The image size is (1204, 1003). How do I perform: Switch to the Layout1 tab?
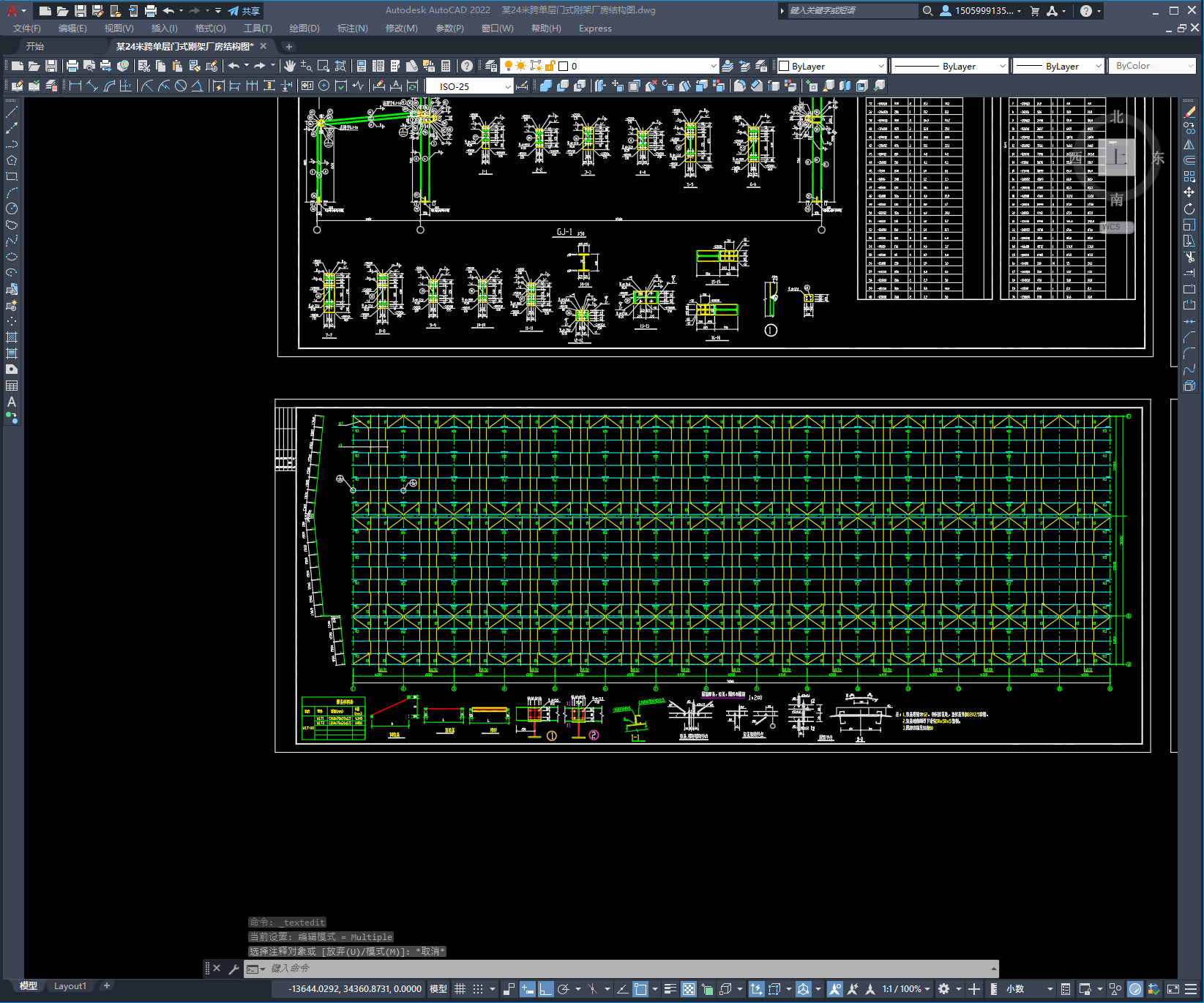point(70,986)
